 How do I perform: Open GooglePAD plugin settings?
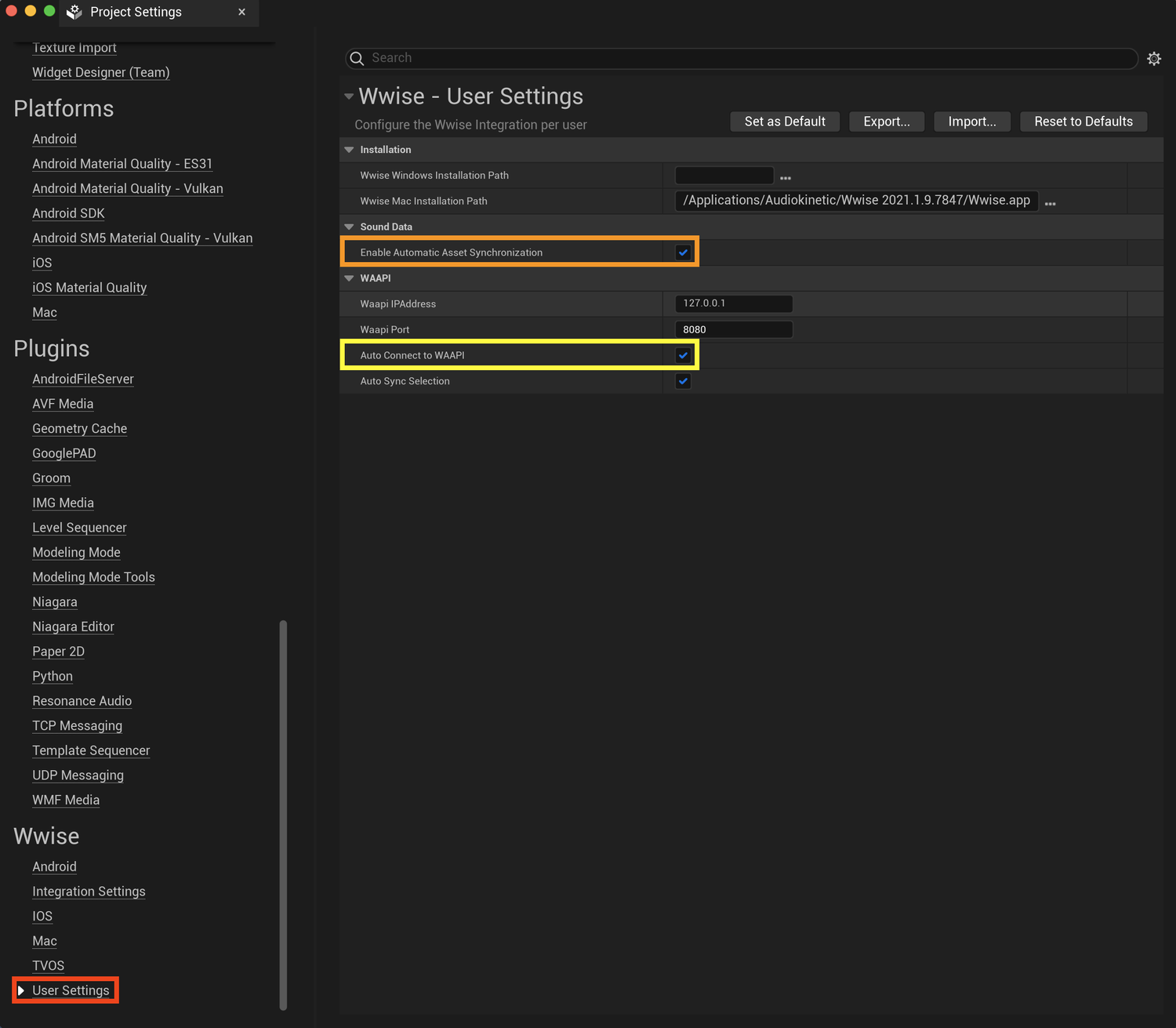(64, 453)
